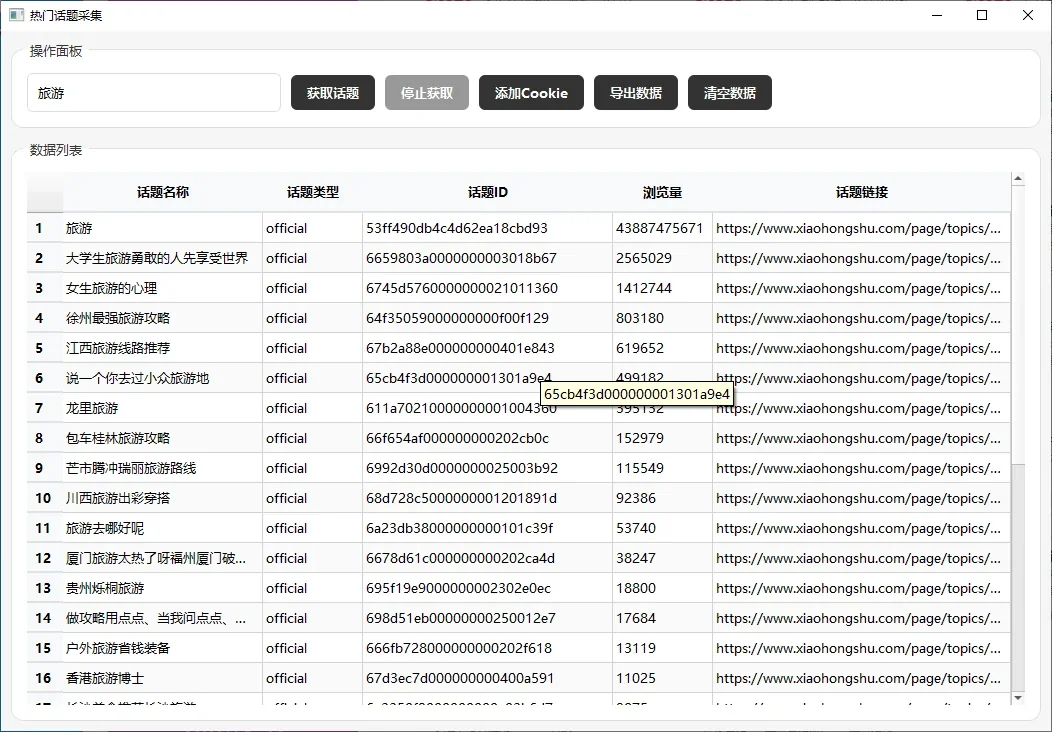Export data with the 导出数据 button
Screen dimensions: 1052x732
[635, 93]
